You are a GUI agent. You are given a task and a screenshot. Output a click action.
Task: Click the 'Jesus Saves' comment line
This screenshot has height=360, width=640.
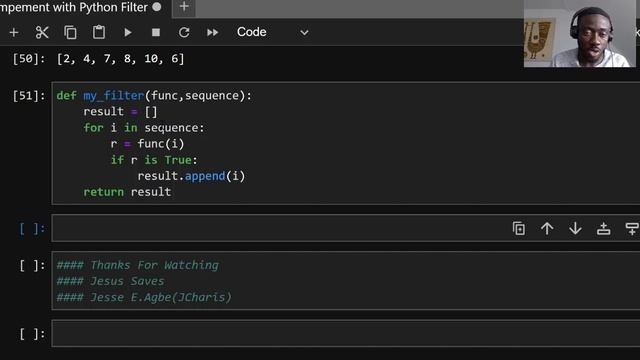coord(110,281)
